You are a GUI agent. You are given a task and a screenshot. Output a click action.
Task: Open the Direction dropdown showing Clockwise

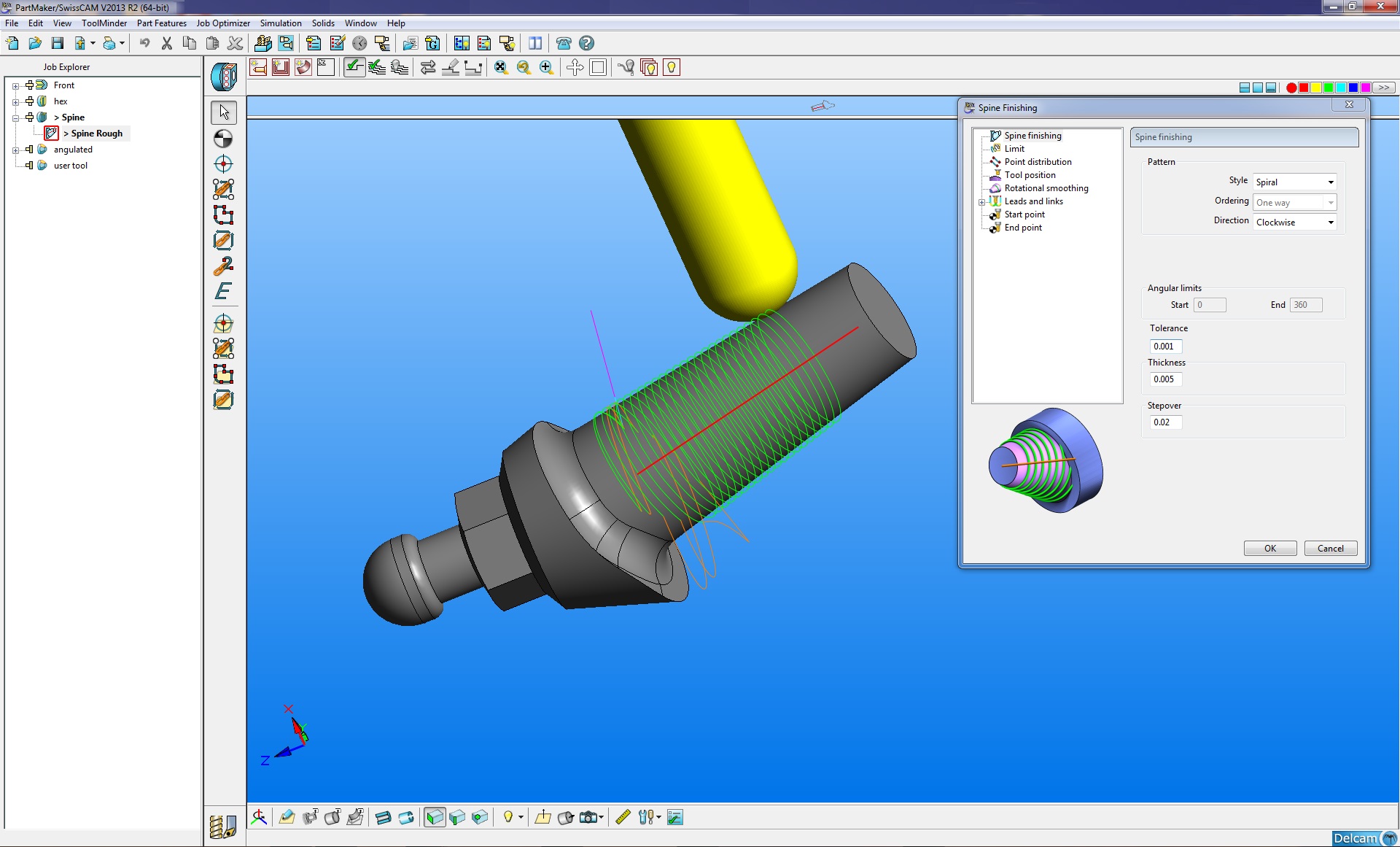click(1294, 222)
